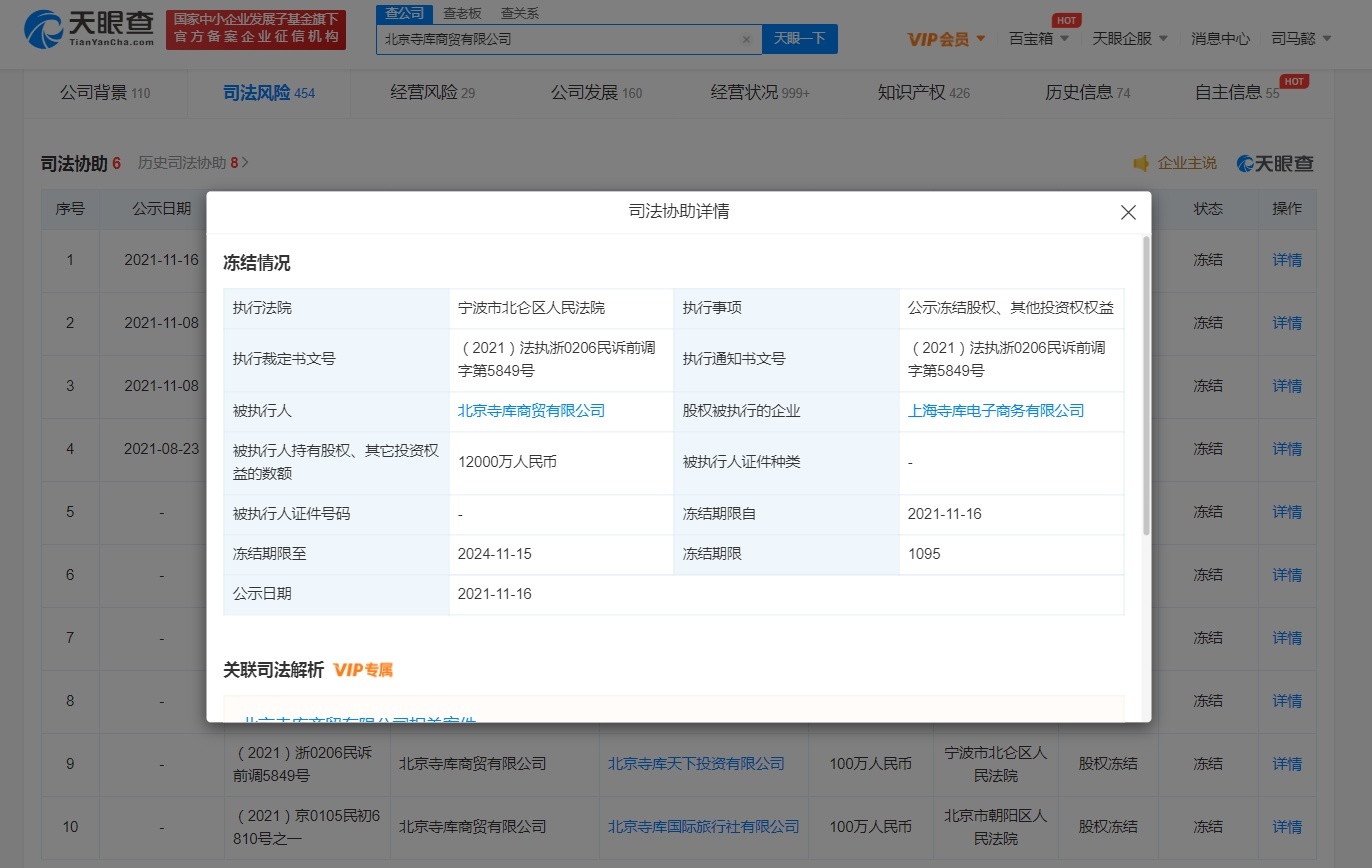Viewport: 1372px width, 868px height.
Task: Open 上海寺库电子商务有限公司 link in dialog
Action: coord(996,411)
